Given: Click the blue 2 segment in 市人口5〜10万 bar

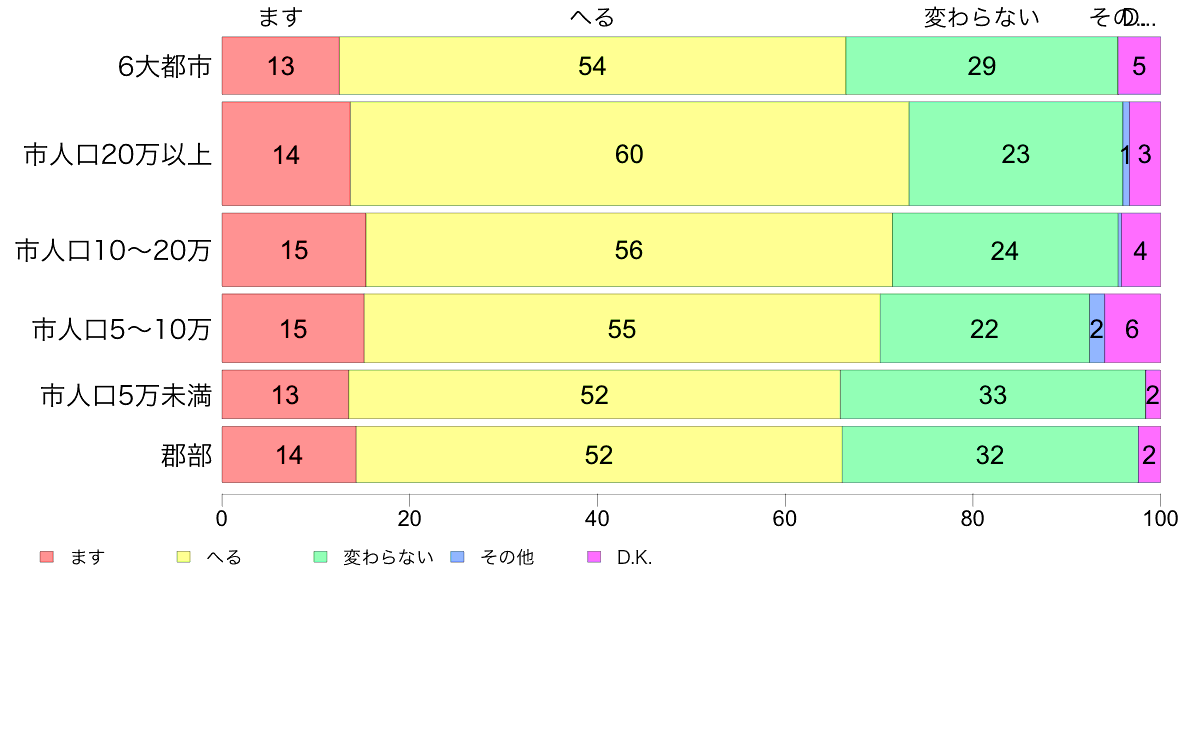Looking at the screenshot, I should click(1097, 328).
